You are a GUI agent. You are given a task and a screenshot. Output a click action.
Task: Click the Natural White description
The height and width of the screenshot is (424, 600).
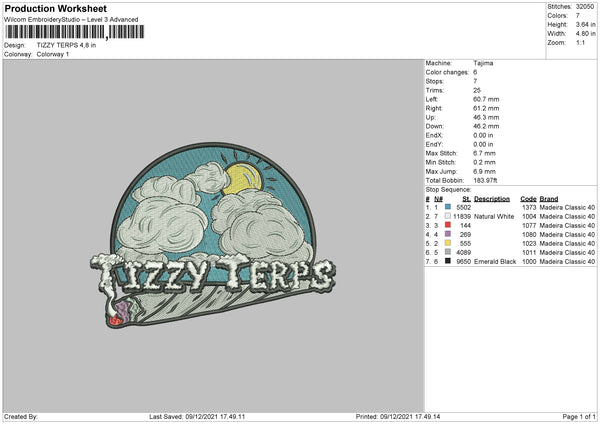click(494, 217)
